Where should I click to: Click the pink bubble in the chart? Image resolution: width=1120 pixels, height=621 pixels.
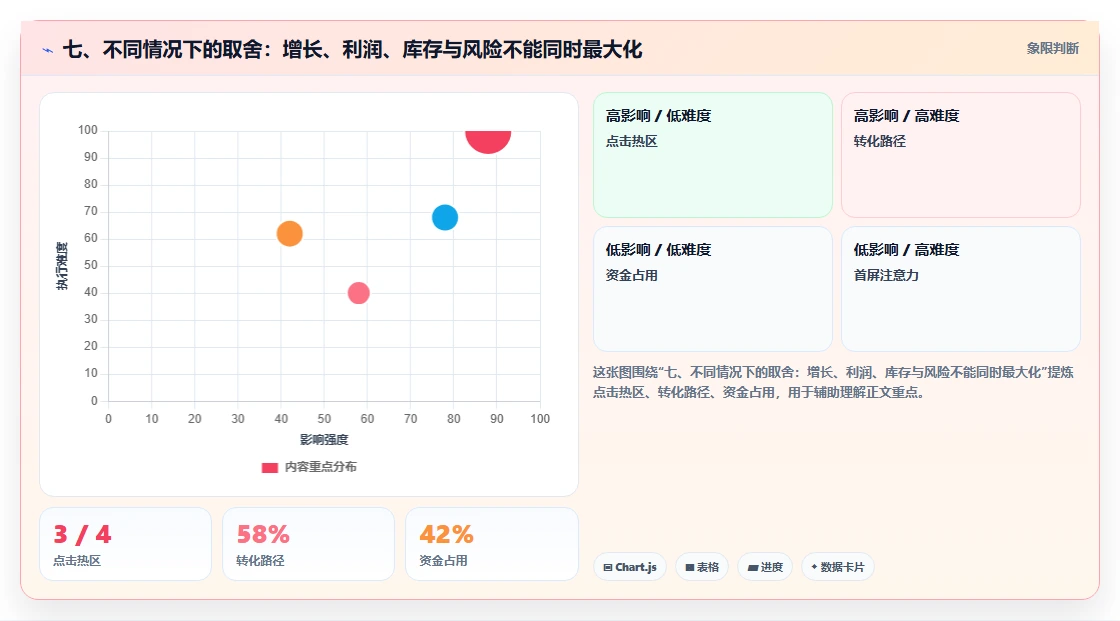pos(359,293)
